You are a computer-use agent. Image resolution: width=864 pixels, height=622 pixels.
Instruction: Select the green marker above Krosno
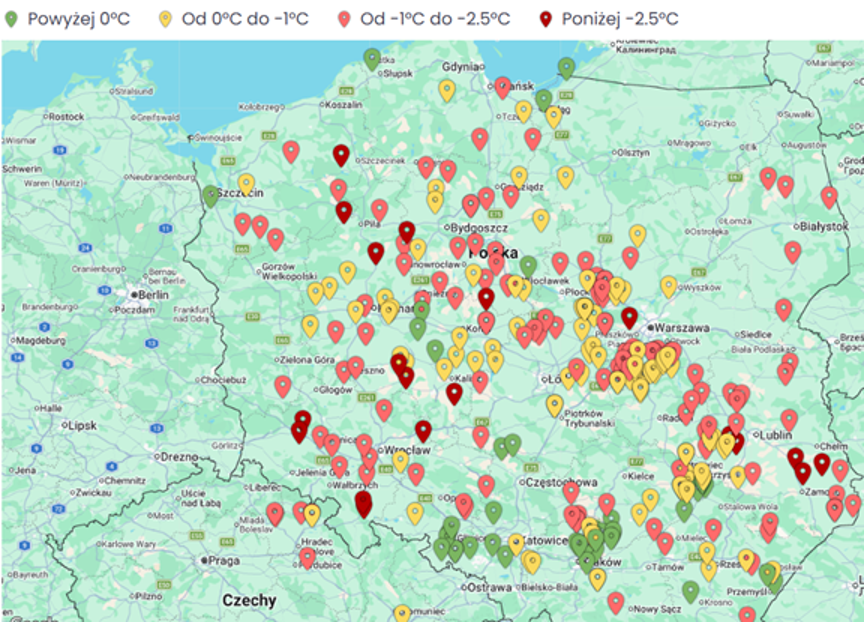[x=691, y=591]
